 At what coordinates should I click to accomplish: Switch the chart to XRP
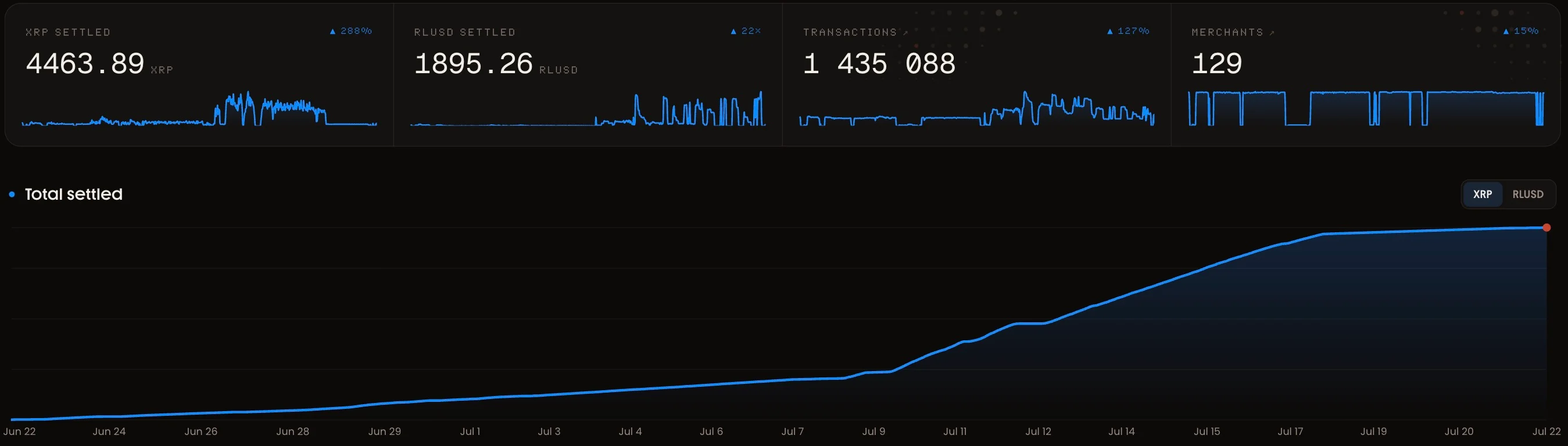pos(1482,194)
